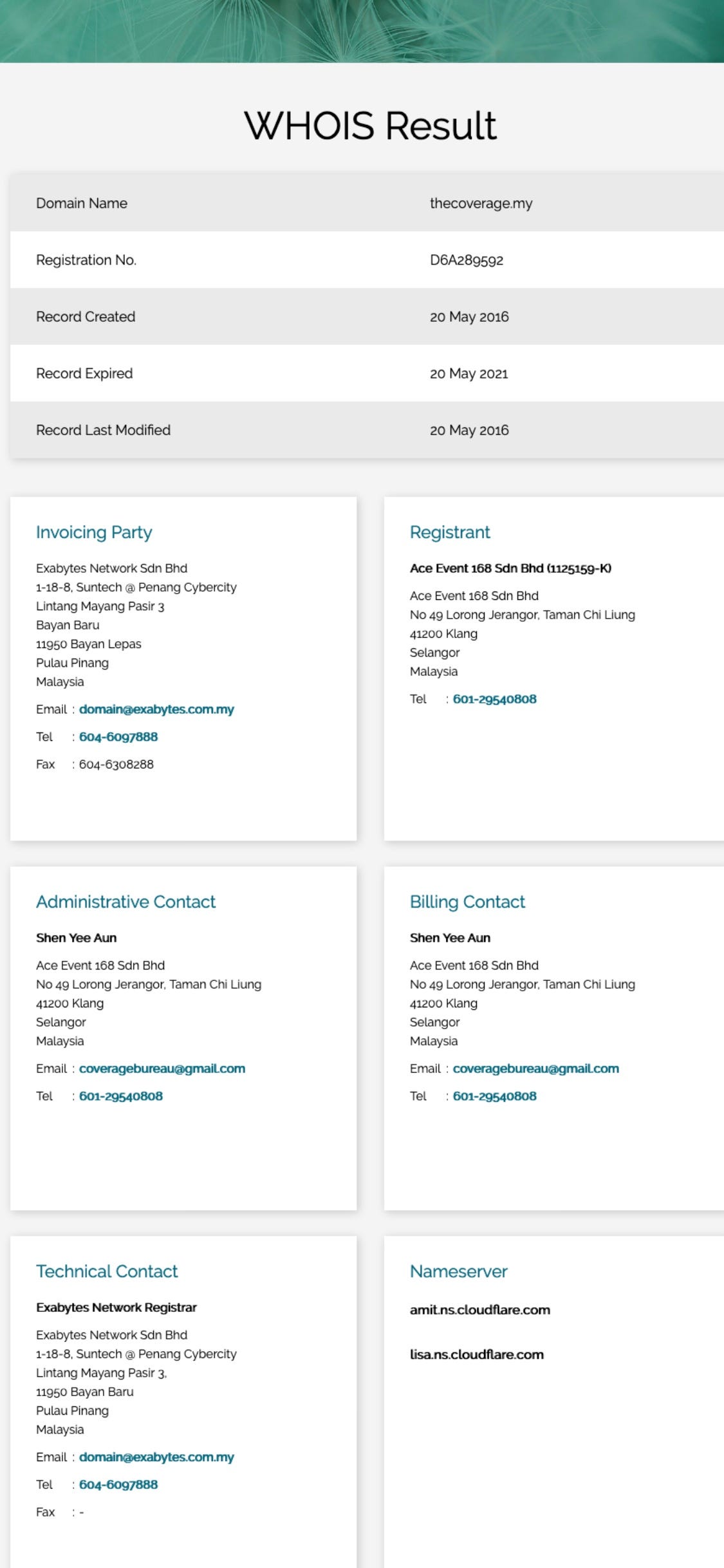Click the Record Created row label
The height and width of the screenshot is (1568, 724).
tap(86, 317)
